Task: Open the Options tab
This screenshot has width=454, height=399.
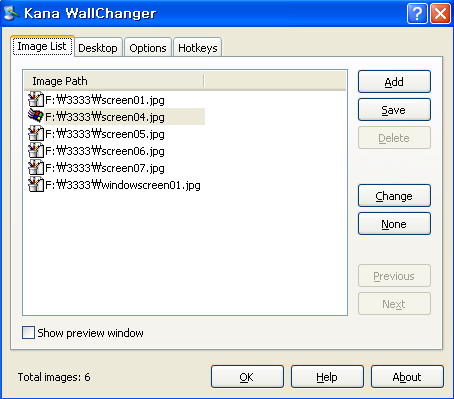Action: pyautogui.click(x=148, y=48)
